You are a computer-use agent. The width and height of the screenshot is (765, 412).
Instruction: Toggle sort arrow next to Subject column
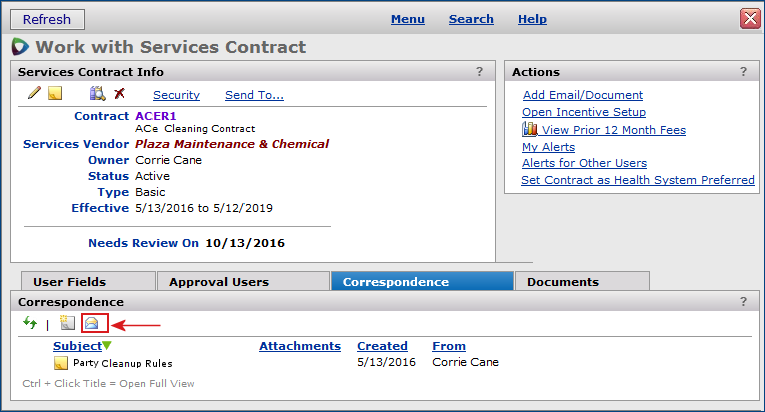click(x=107, y=346)
